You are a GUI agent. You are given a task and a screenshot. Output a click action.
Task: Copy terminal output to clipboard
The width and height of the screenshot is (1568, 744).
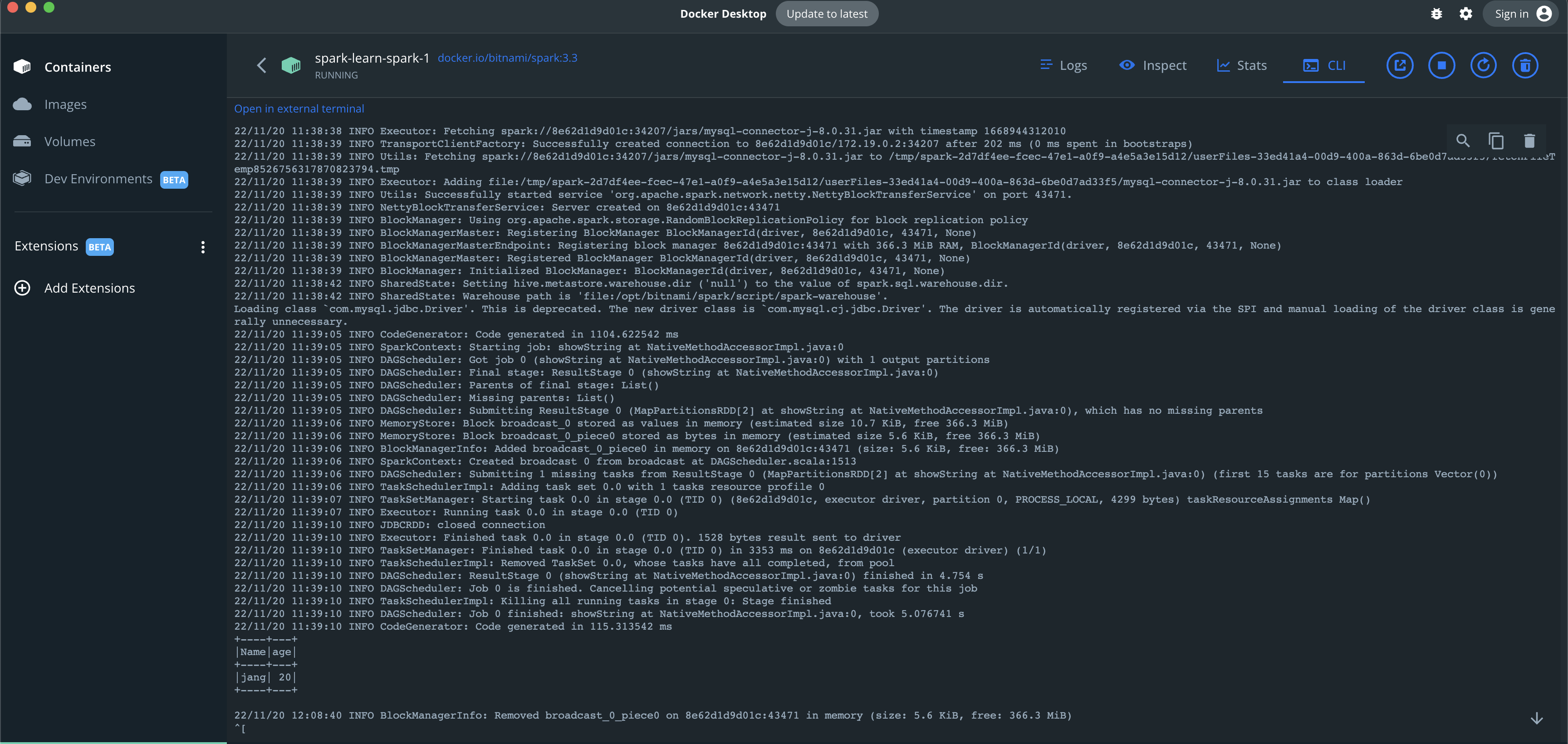1495,141
